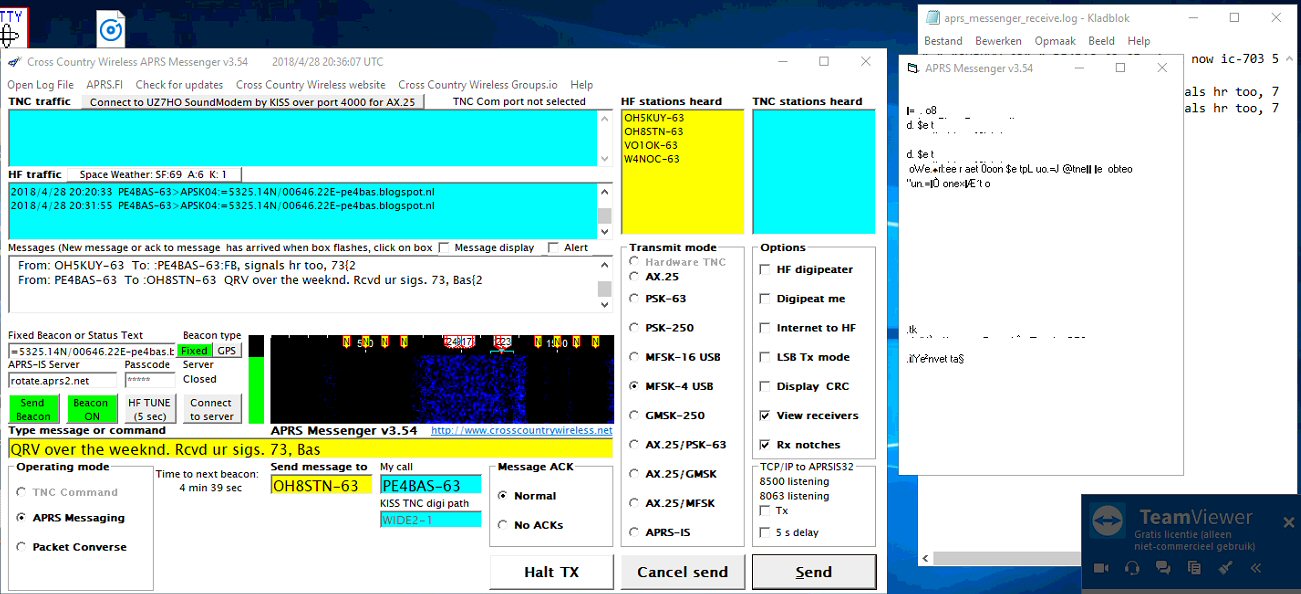1301x594 pixels.
Task: Click the Messages box scrollbar up arrow
Action: tap(604, 265)
